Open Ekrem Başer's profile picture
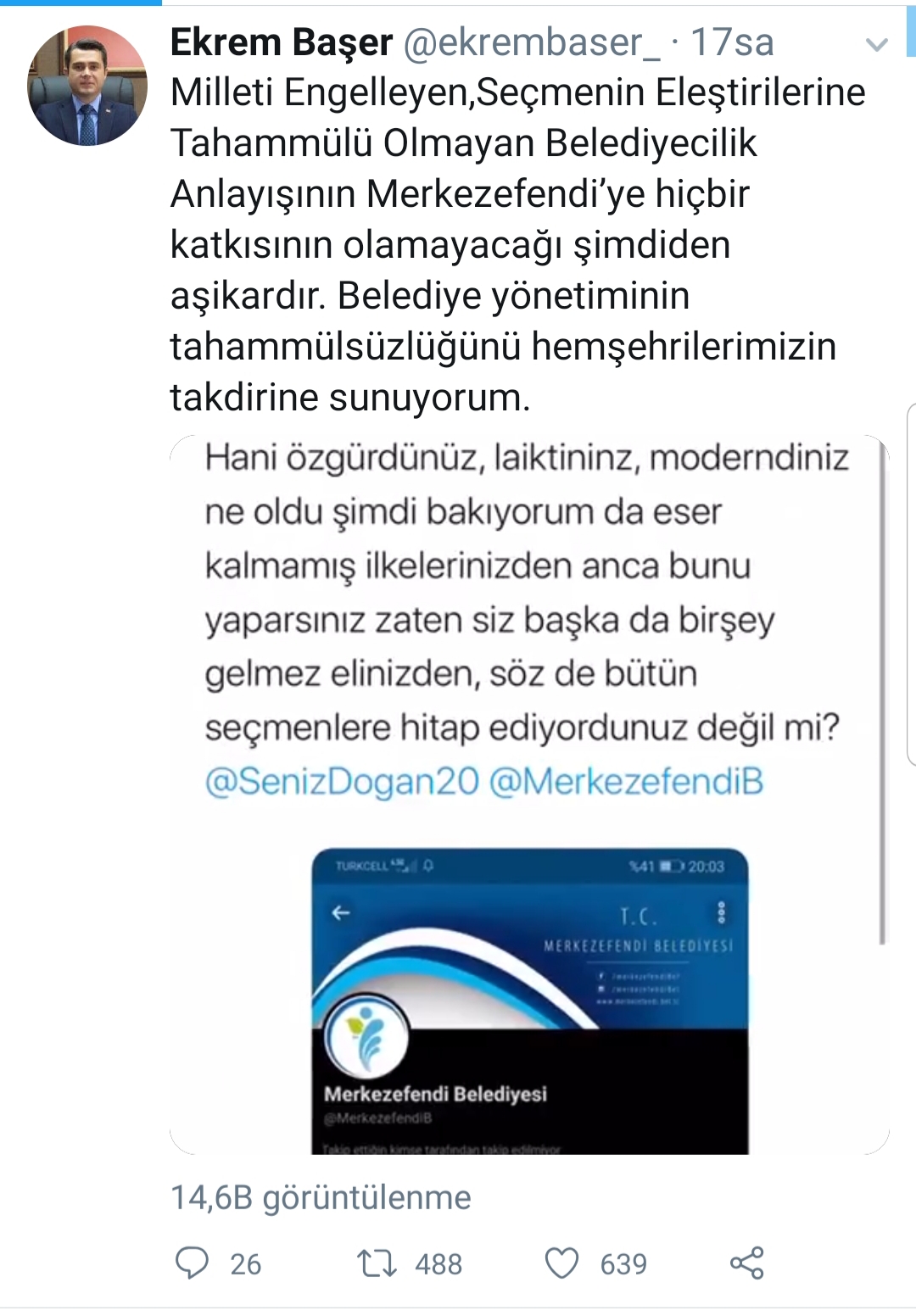Image resolution: width=916 pixels, height=1316 pixels. 87,86
